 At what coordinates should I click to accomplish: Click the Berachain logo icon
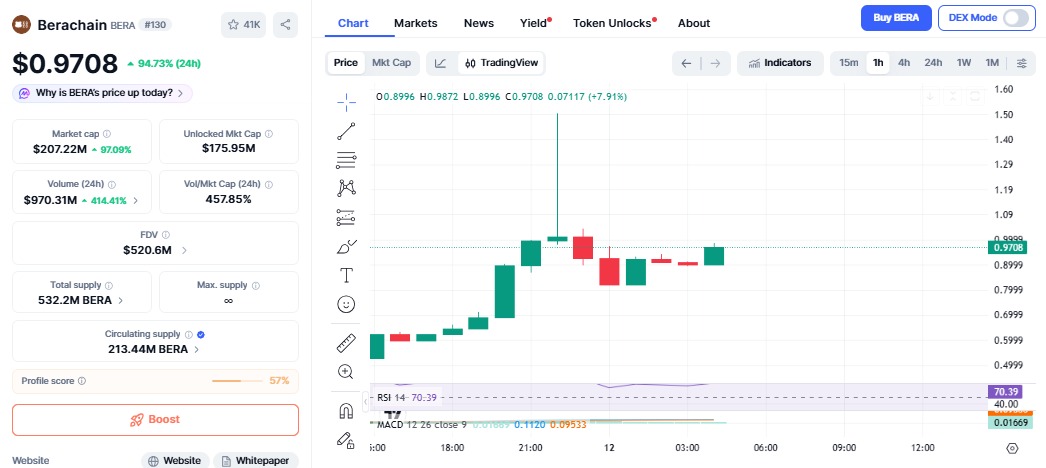pos(22,25)
